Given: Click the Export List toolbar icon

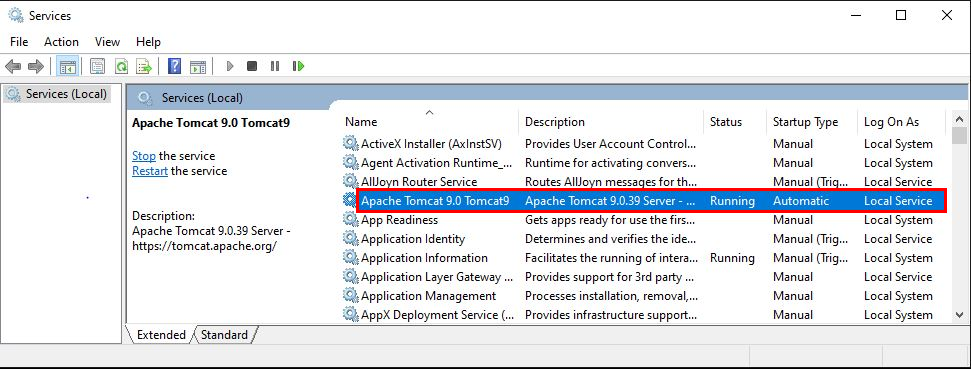Looking at the screenshot, I should tap(144, 66).
